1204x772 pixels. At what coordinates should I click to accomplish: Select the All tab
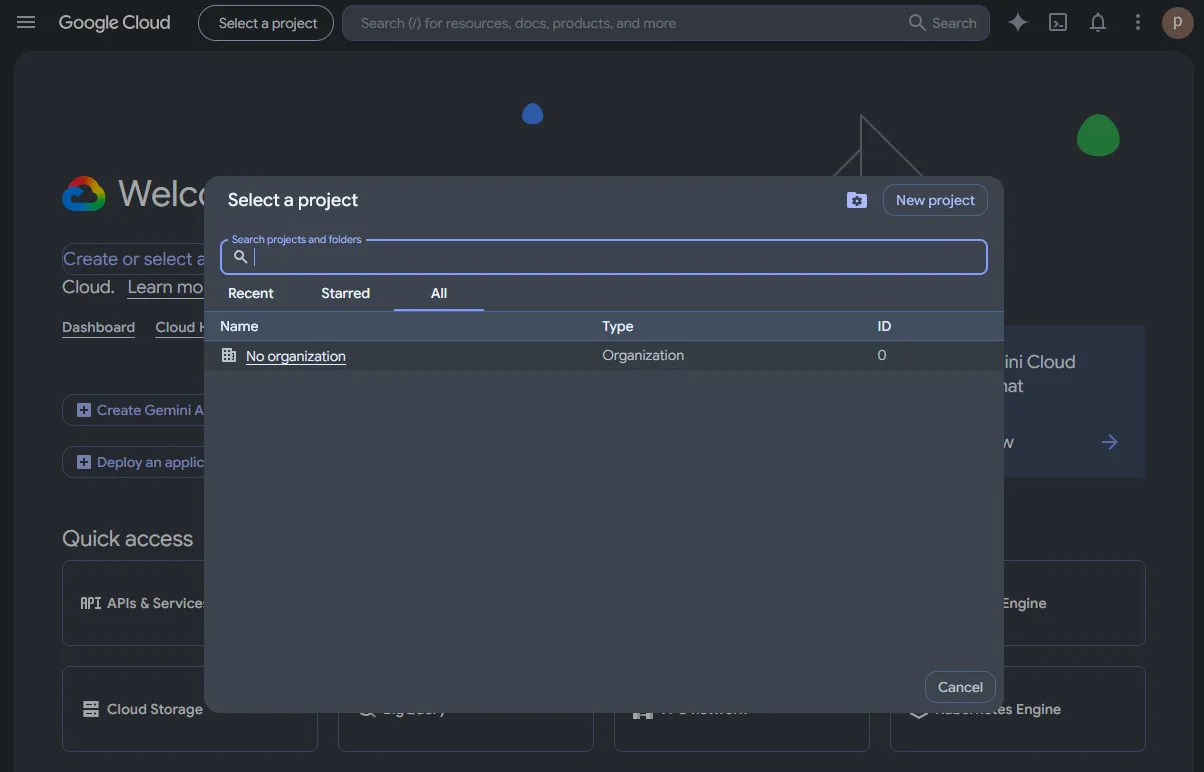click(x=439, y=293)
